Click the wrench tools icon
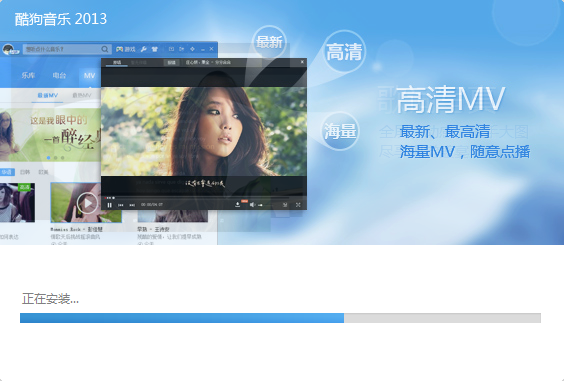 144,49
